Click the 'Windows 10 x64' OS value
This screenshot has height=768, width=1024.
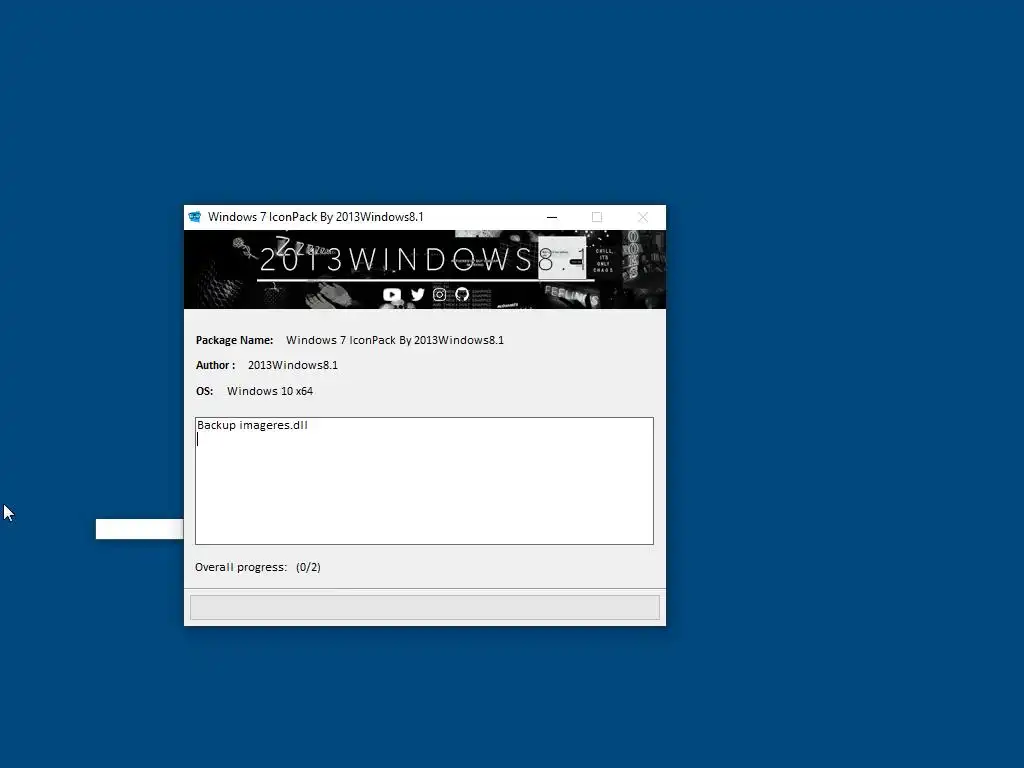(x=270, y=391)
